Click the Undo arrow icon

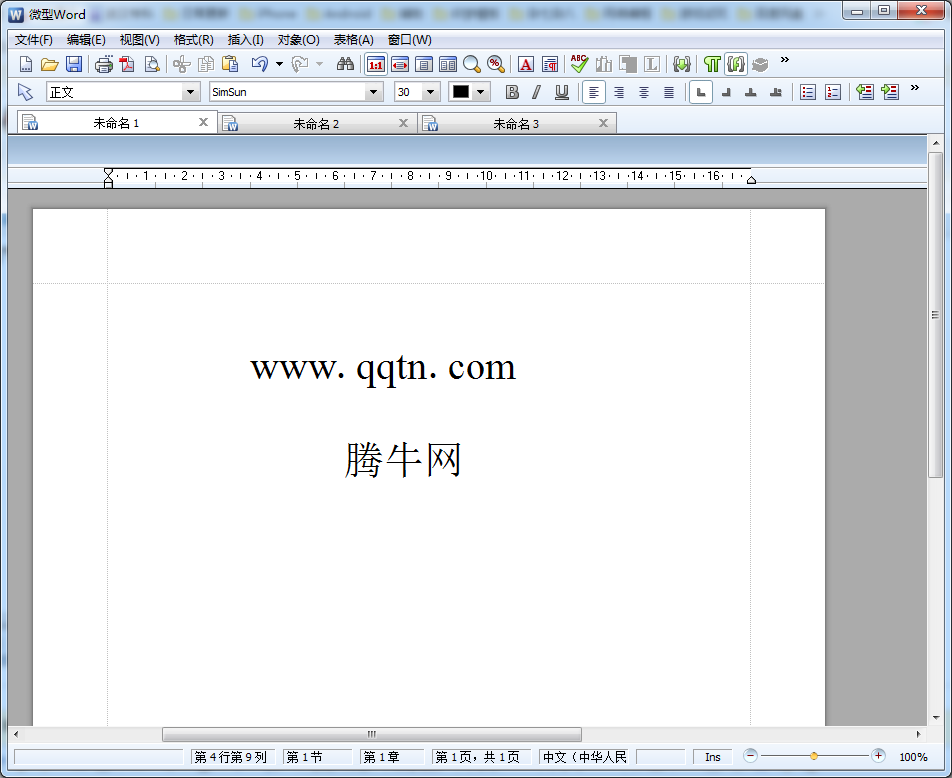pyautogui.click(x=259, y=65)
